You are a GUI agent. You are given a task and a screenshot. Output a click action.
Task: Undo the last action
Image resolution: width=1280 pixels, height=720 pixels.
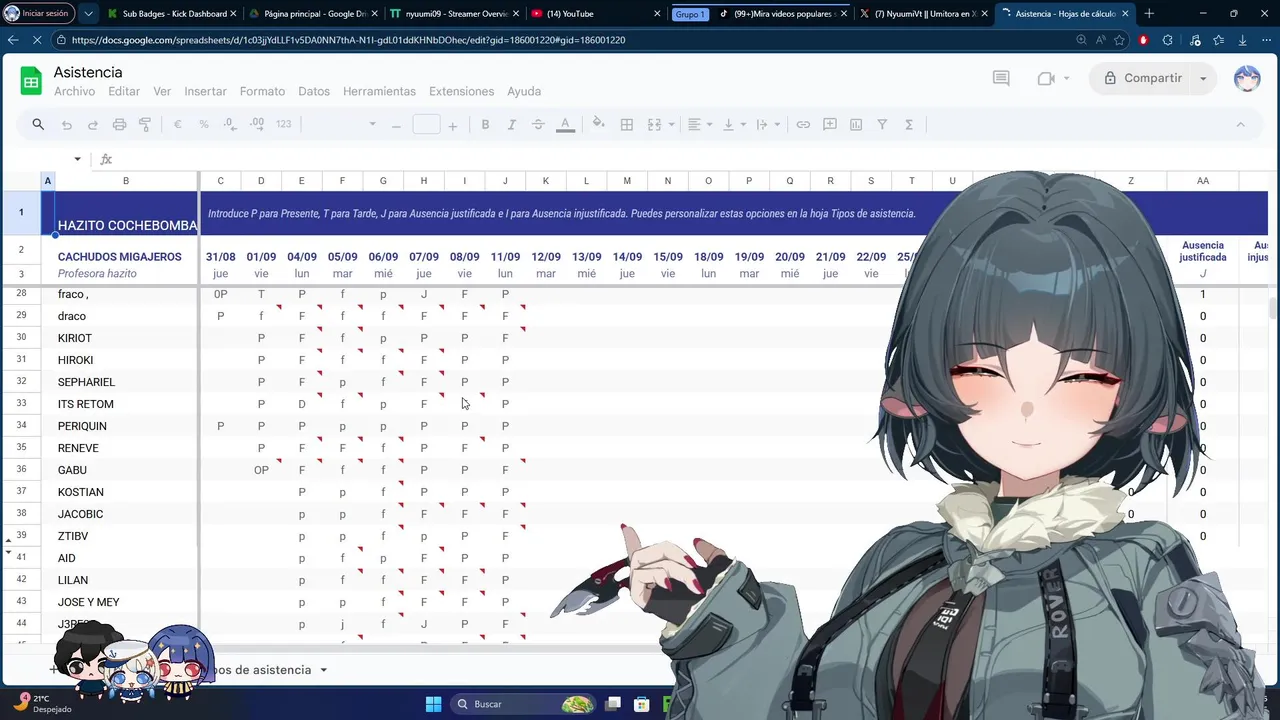click(x=67, y=125)
